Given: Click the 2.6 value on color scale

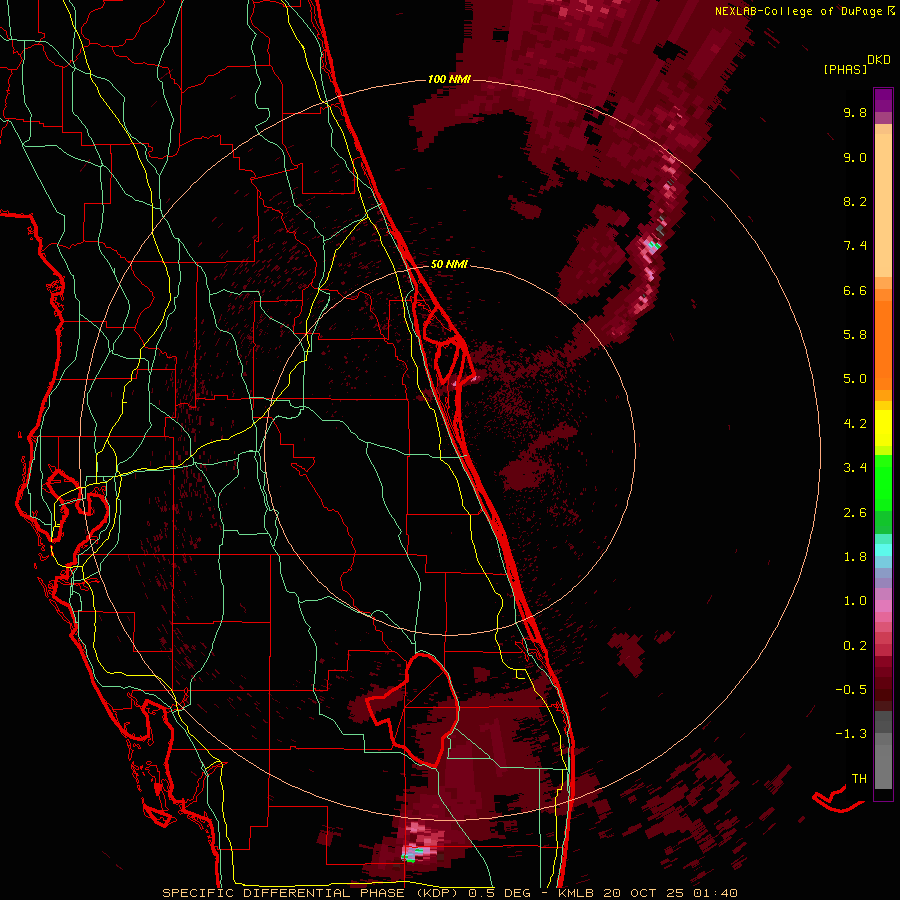Looking at the screenshot, I should (855, 513).
